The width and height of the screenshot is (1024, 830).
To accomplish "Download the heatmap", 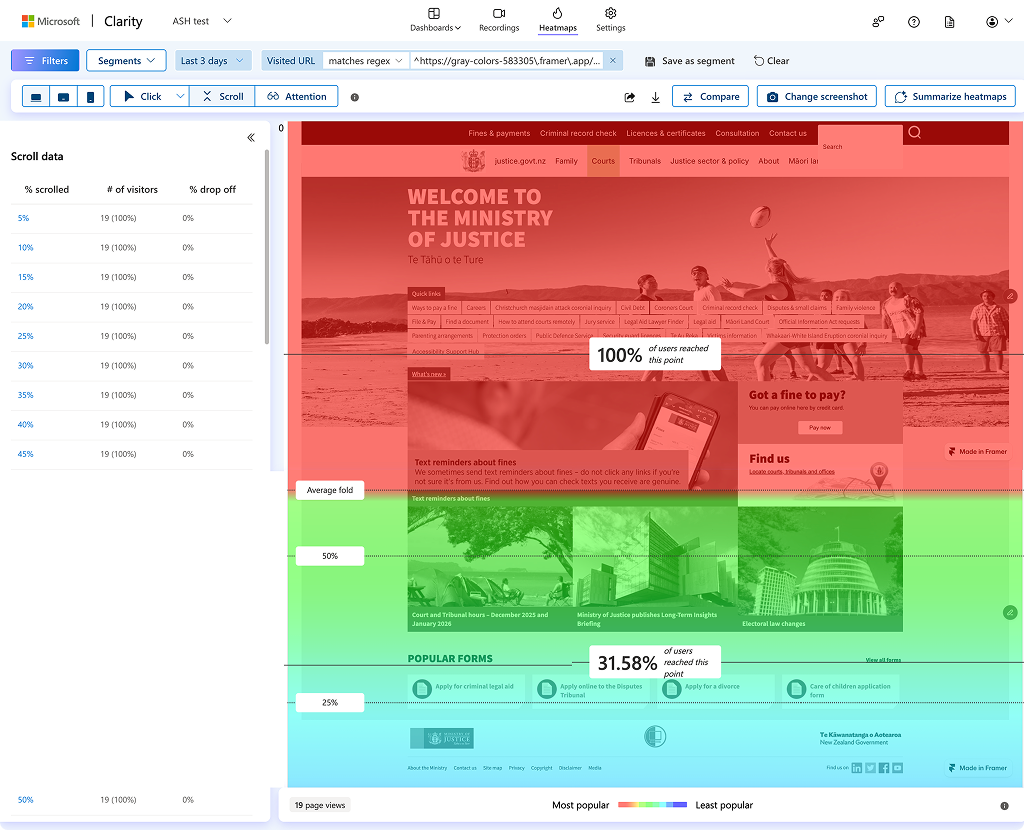I will pos(656,97).
